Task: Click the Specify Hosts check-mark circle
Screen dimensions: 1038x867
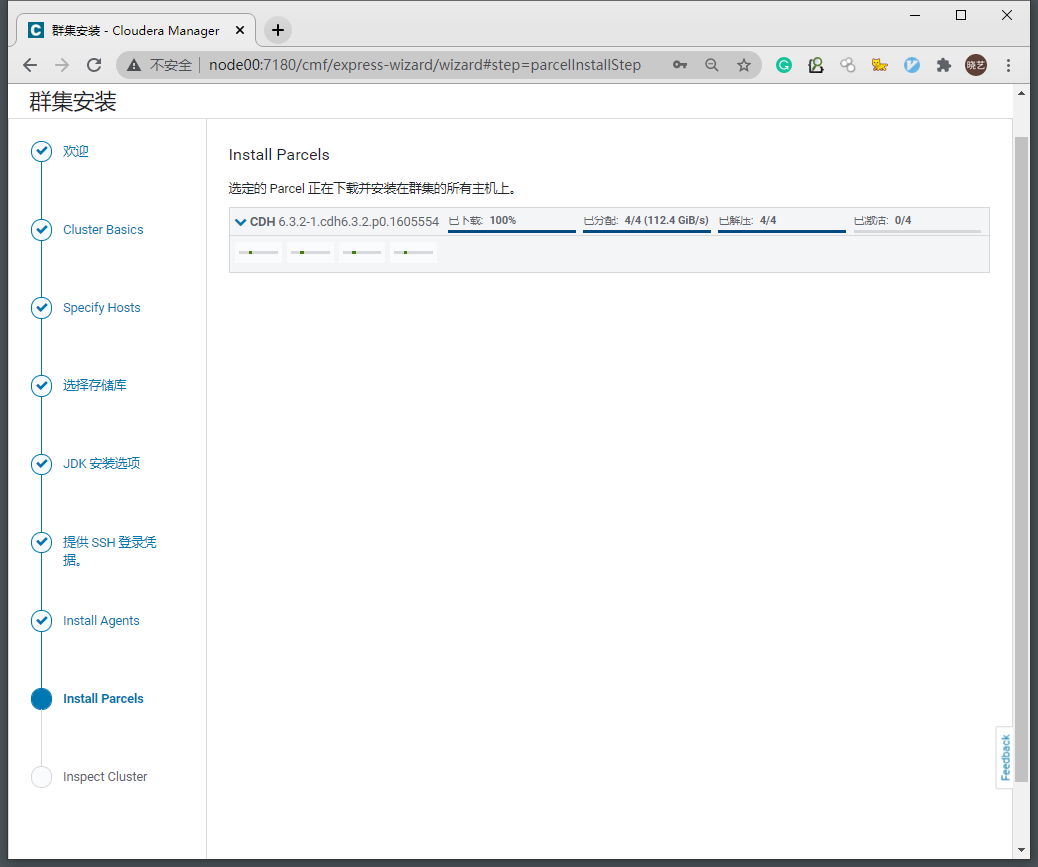Action: point(42,308)
